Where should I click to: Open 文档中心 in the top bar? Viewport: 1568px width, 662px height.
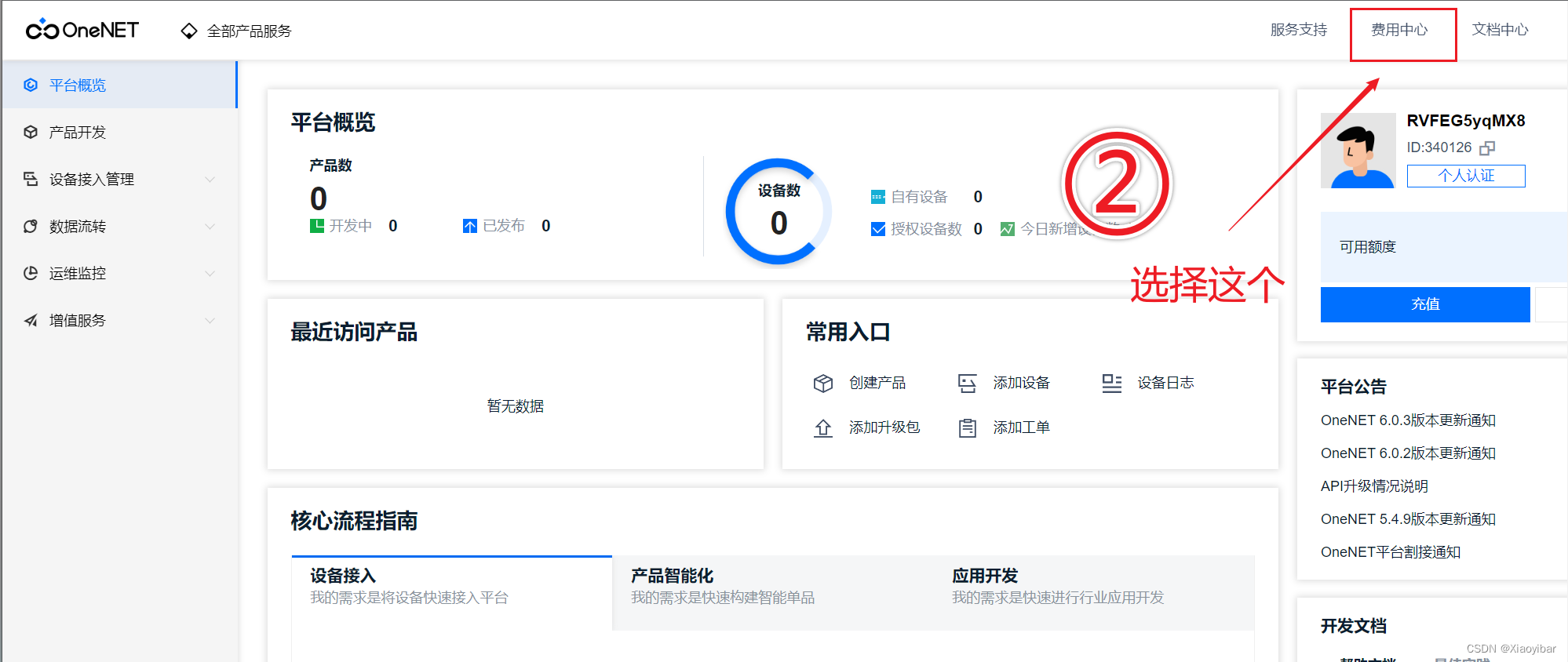[x=1500, y=30]
